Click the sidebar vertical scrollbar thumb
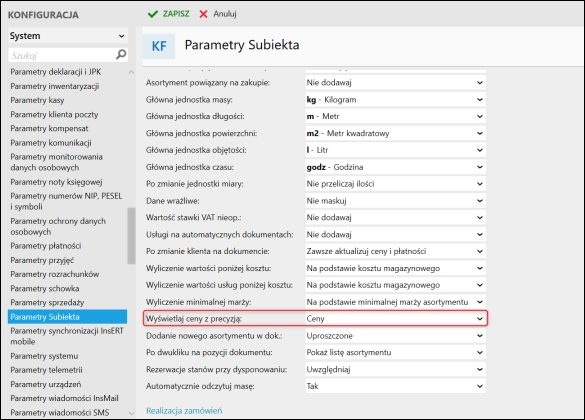The height and width of the screenshot is (420, 585). tap(131, 236)
